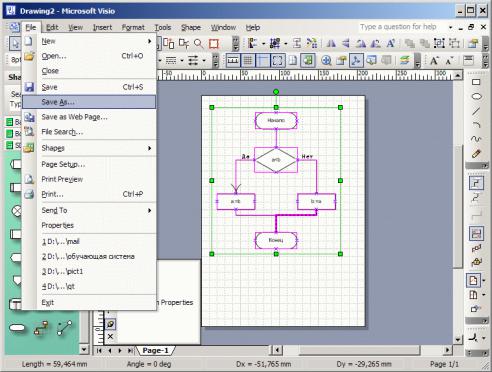Open the help question box dropdown arrow
Viewport: 492px width, 372px height.
[451, 27]
